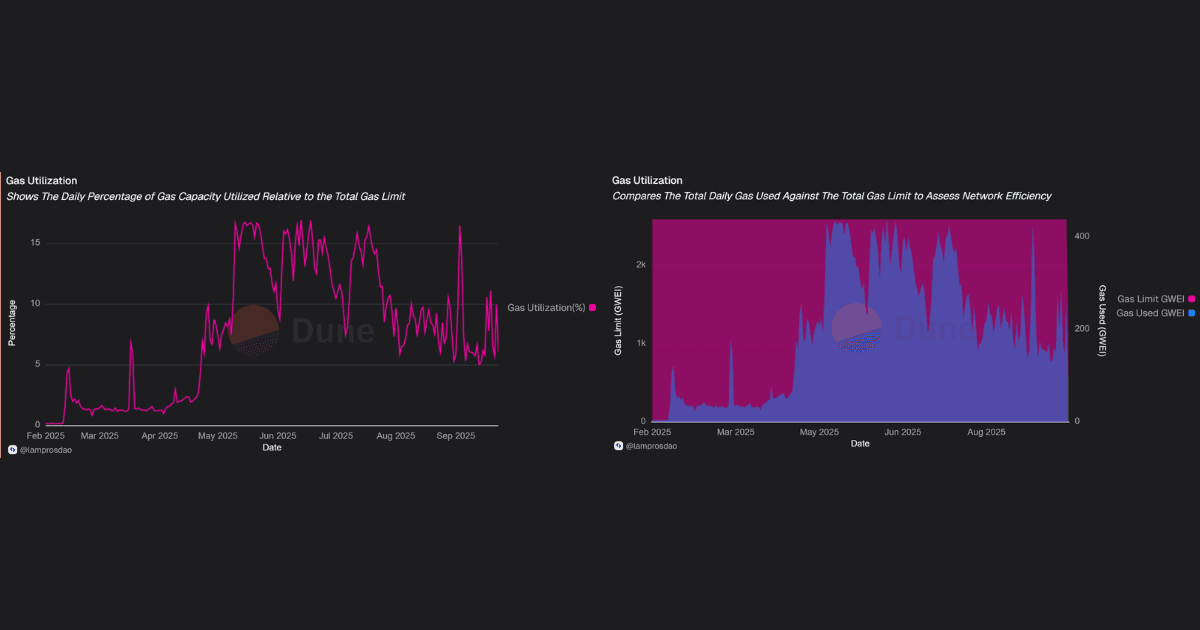Select the left Gas Utilization chart header
The height and width of the screenshot is (630, 1200).
(40, 180)
